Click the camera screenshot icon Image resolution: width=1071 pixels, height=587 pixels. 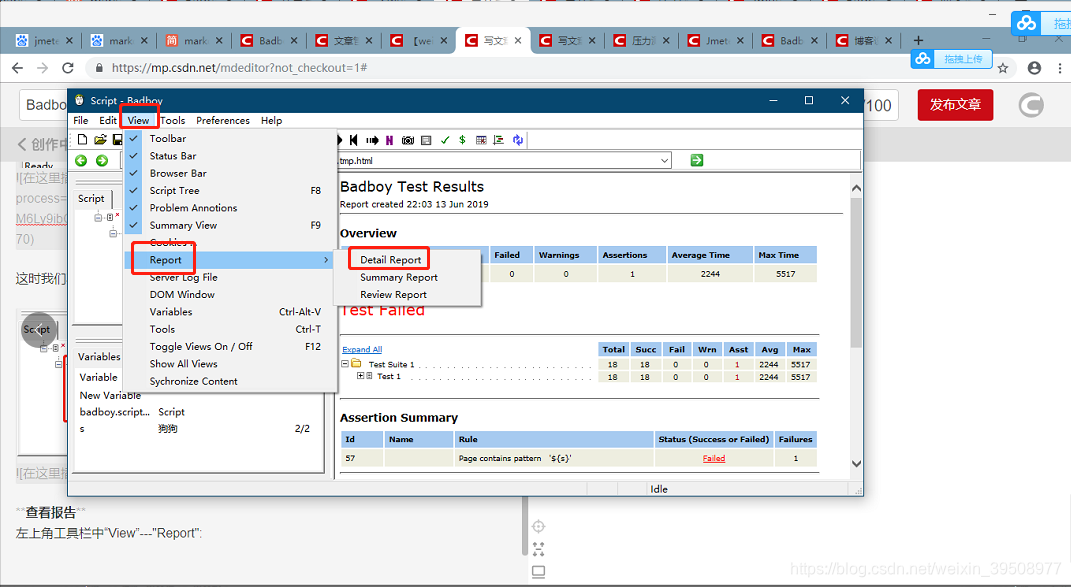408,140
